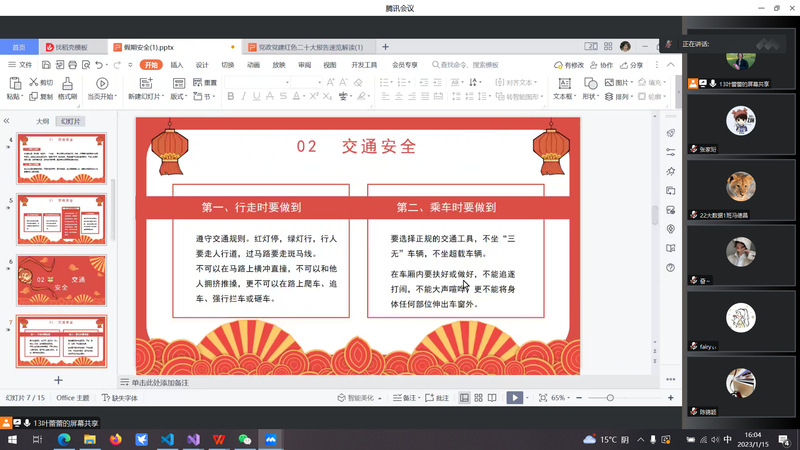The height and width of the screenshot is (450, 800).
Task: Toggle Strikethrough (S) formatting
Action: click(x=283, y=96)
